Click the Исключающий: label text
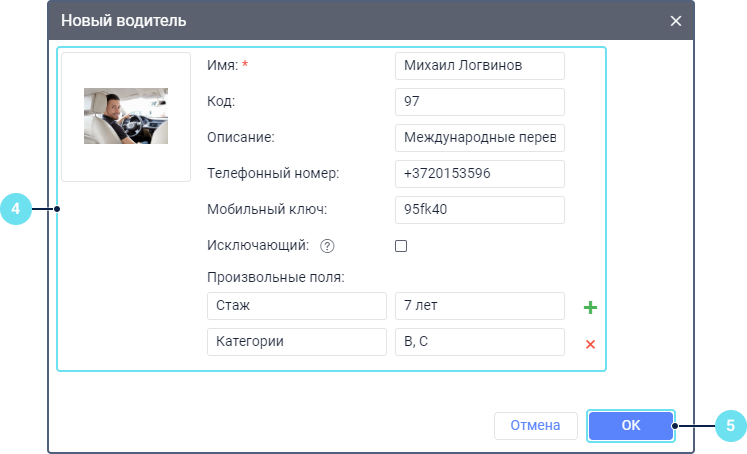Screen dimensions: 747x454 258,245
